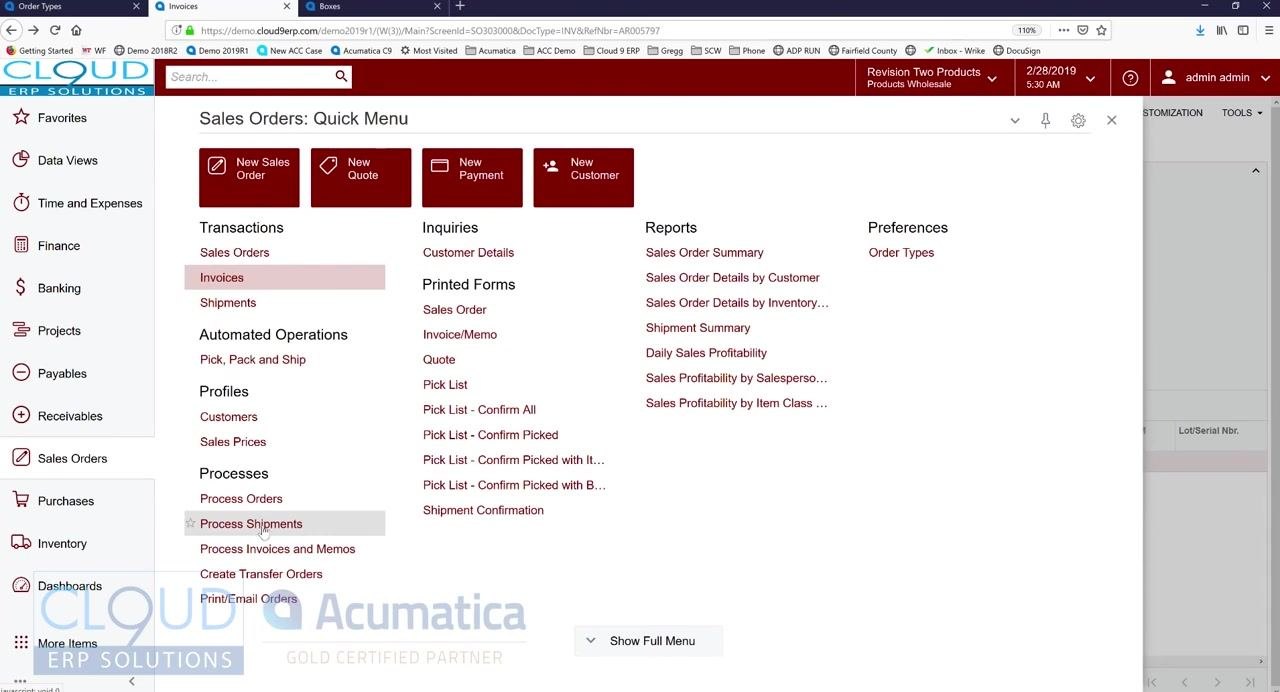The width and height of the screenshot is (1280, 692).
Task: Open Daily Sales Profitability report
Action: coord(706,353)
